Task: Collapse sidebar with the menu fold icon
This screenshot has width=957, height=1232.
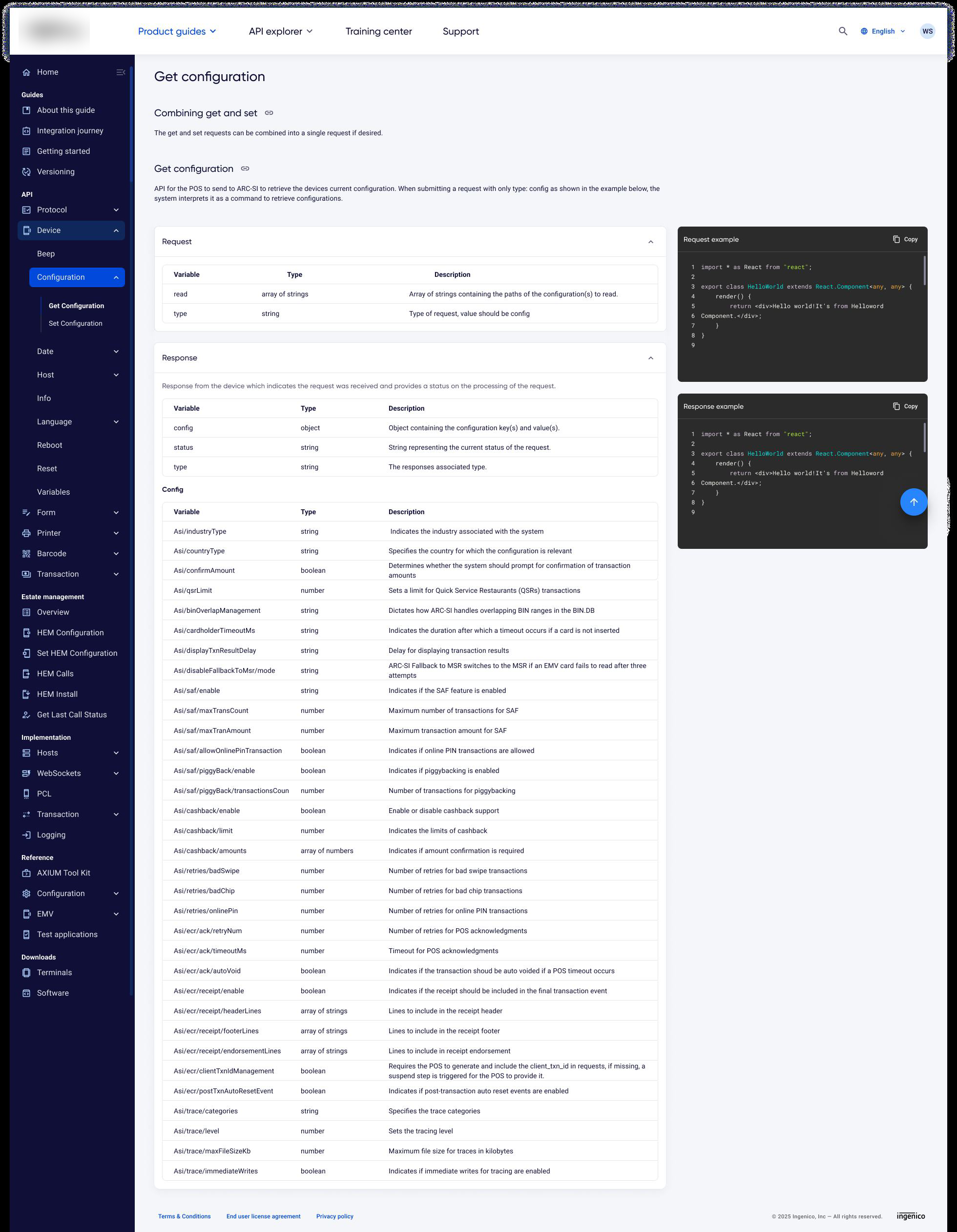Action: click(x=121, y=72)
